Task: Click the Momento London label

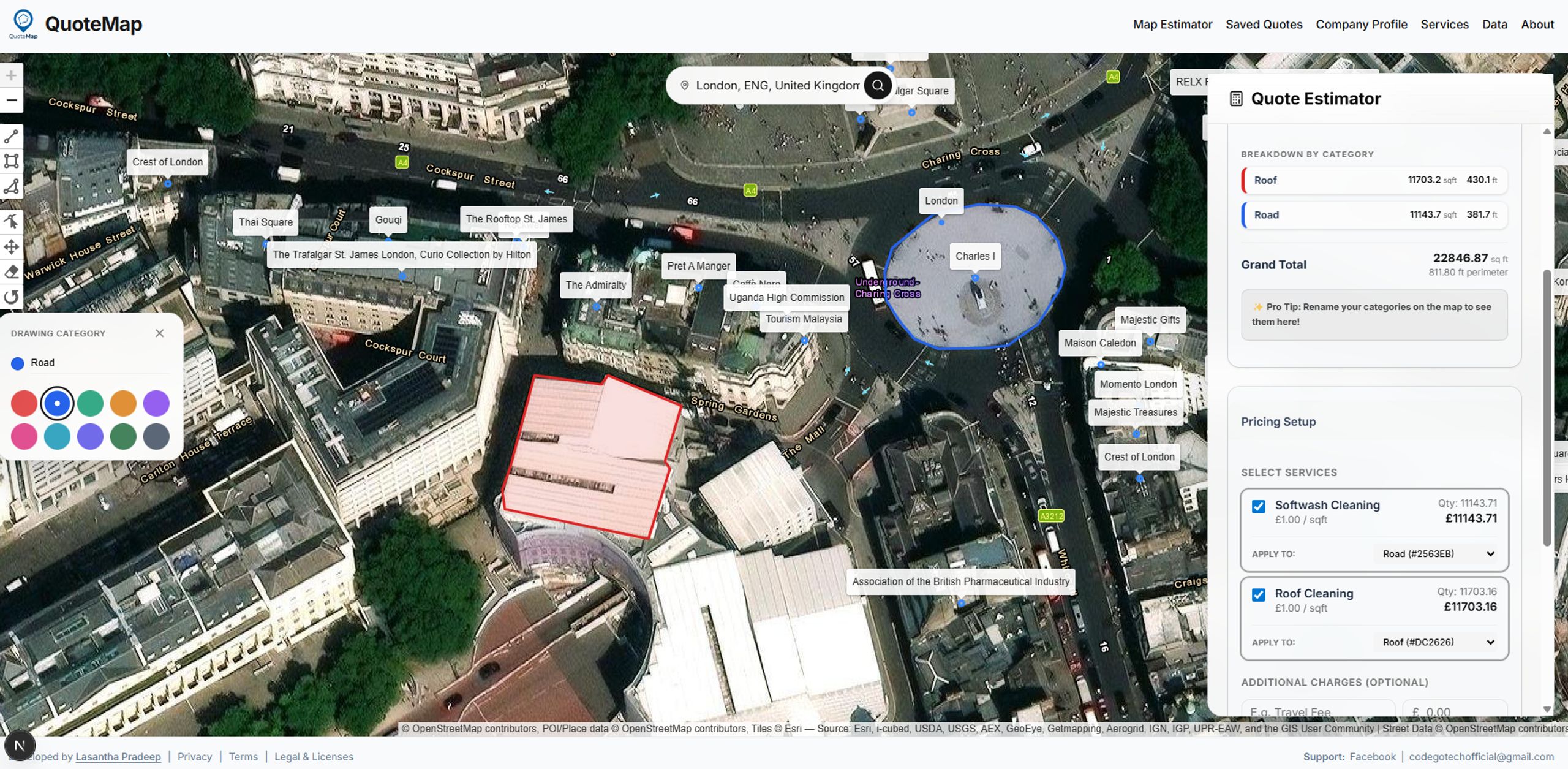Action: 1138,384
